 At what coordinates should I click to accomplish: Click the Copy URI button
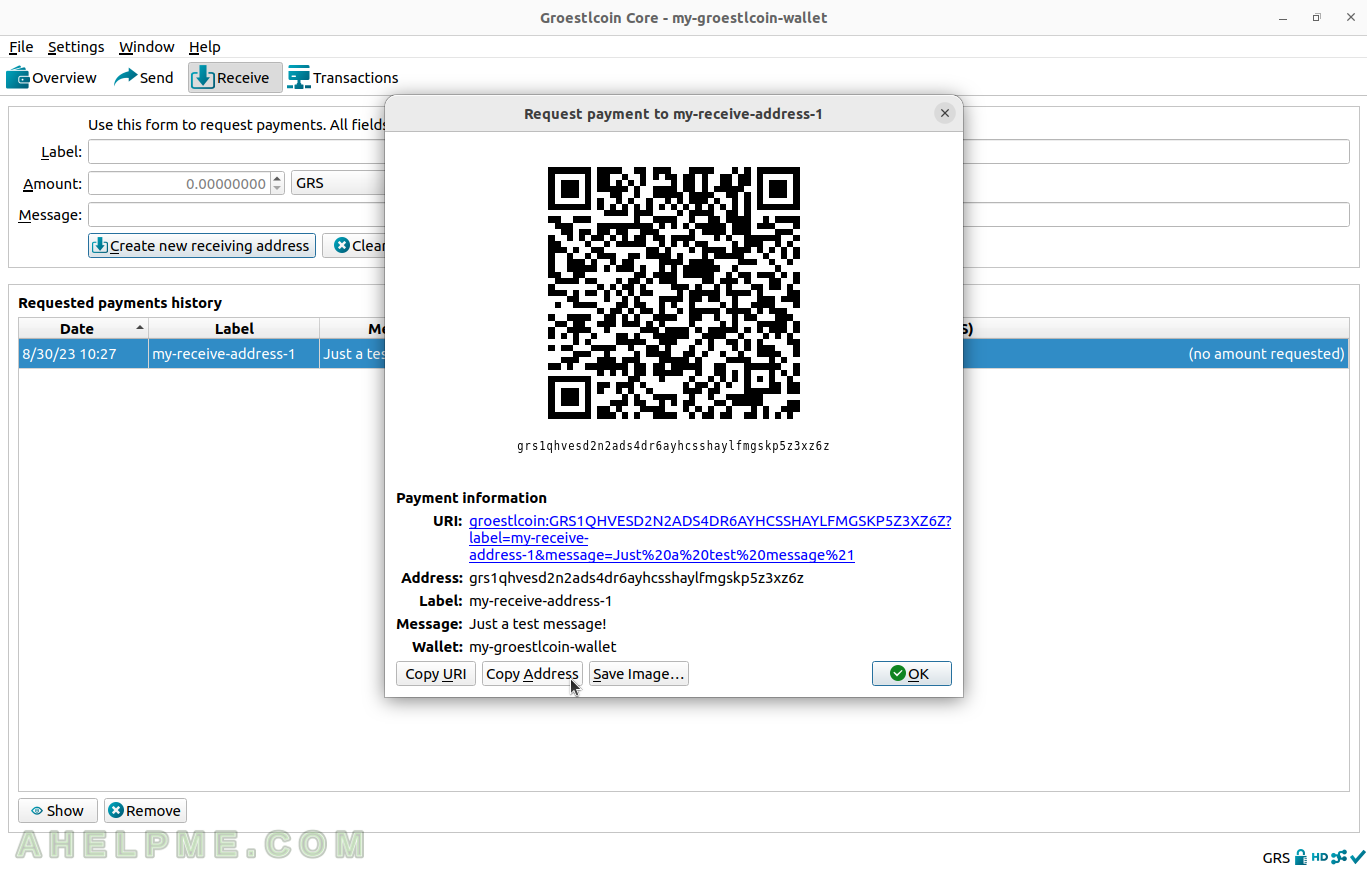[436, 674]
